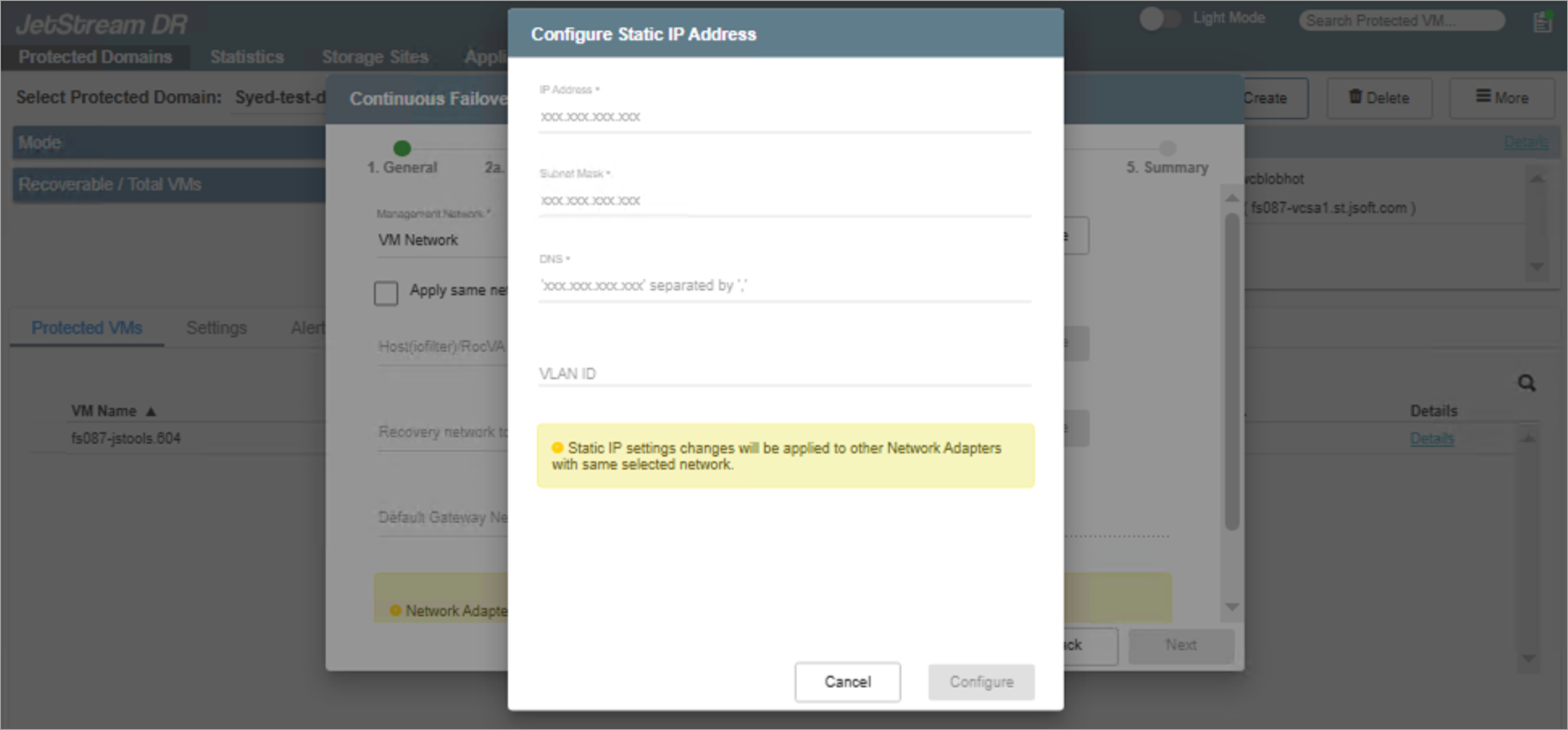Select the Settings tab
The width and height of the screenshot is (1568, 730).
tap(216, 328)
